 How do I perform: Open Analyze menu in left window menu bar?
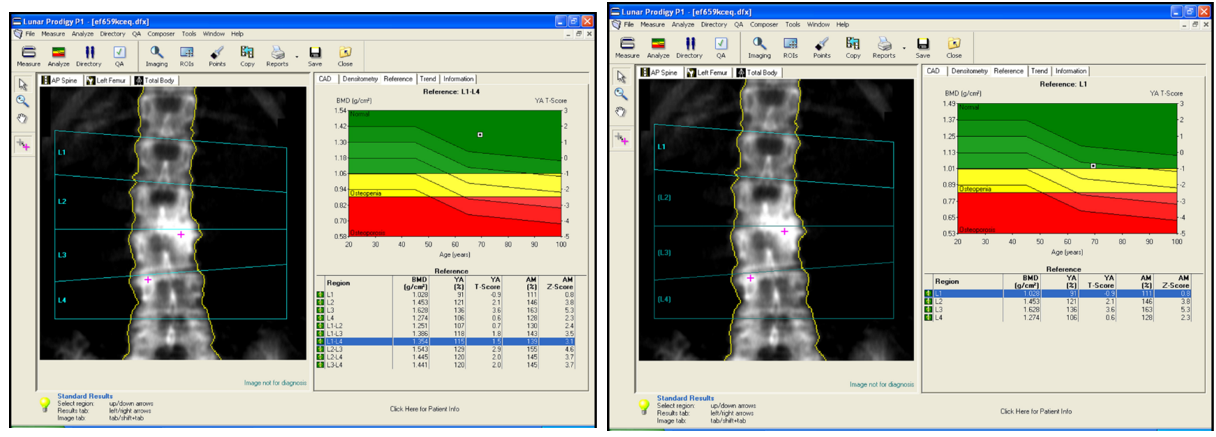pos(83,33)
